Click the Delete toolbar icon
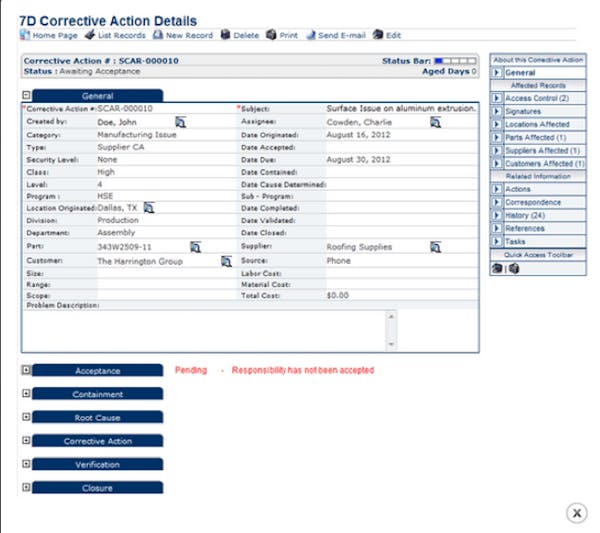Image resolution: width=600 pixels, height=533 pixels. (226, 35)
